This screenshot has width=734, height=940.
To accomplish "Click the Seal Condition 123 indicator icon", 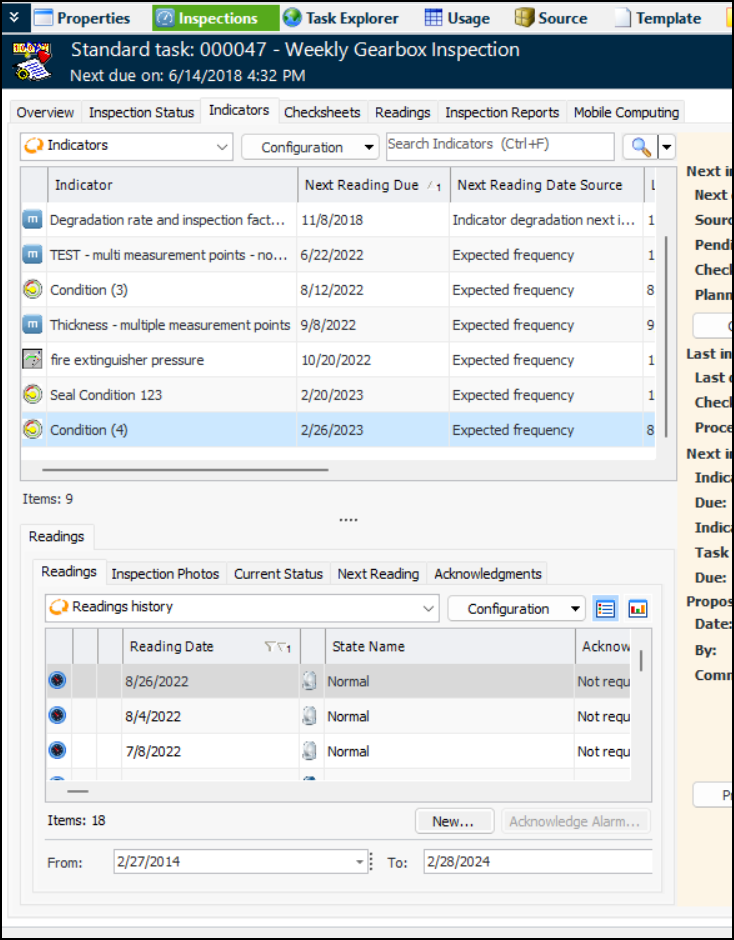I will pyautogui.click(x=32, y=395).
